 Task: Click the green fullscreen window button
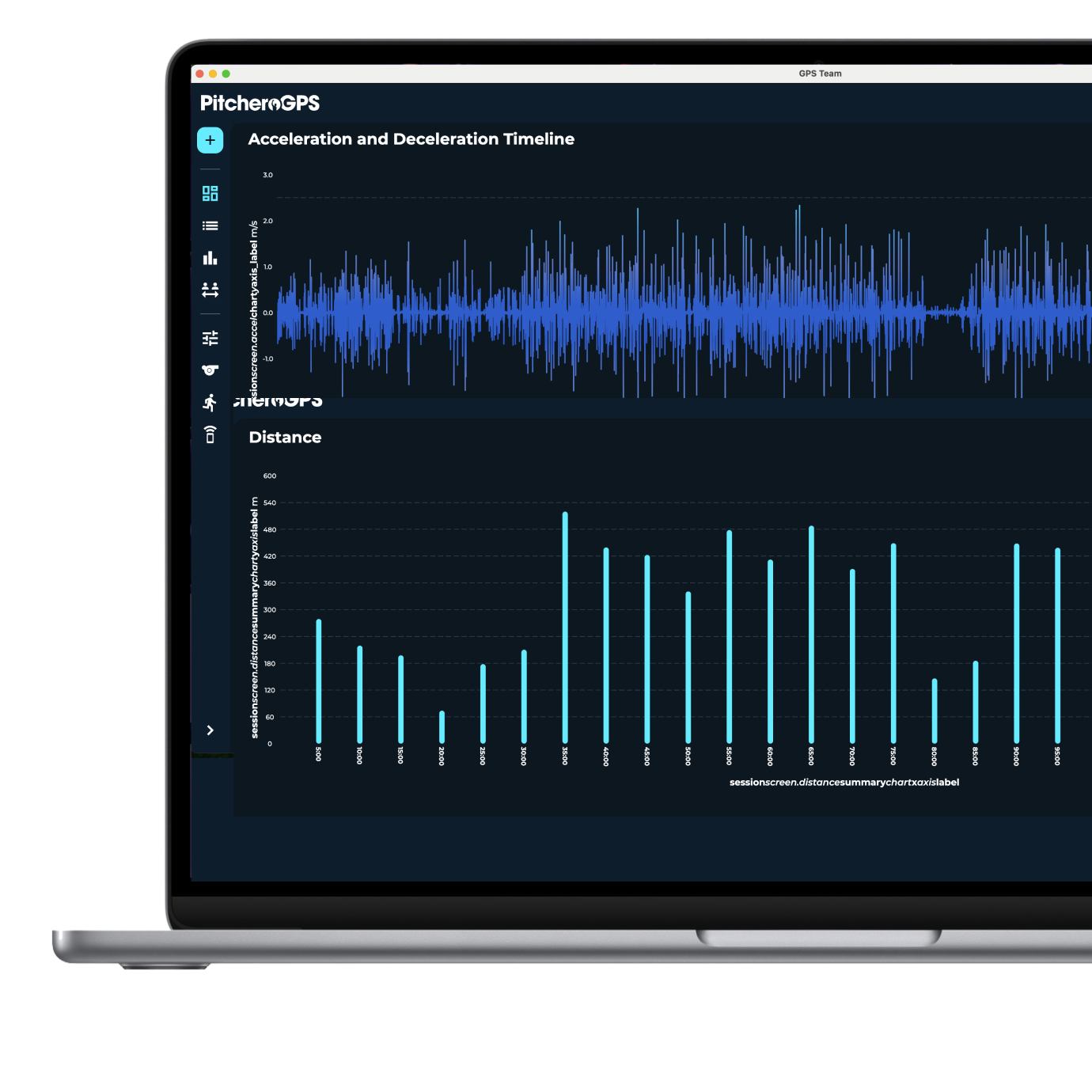coord(226,74)
